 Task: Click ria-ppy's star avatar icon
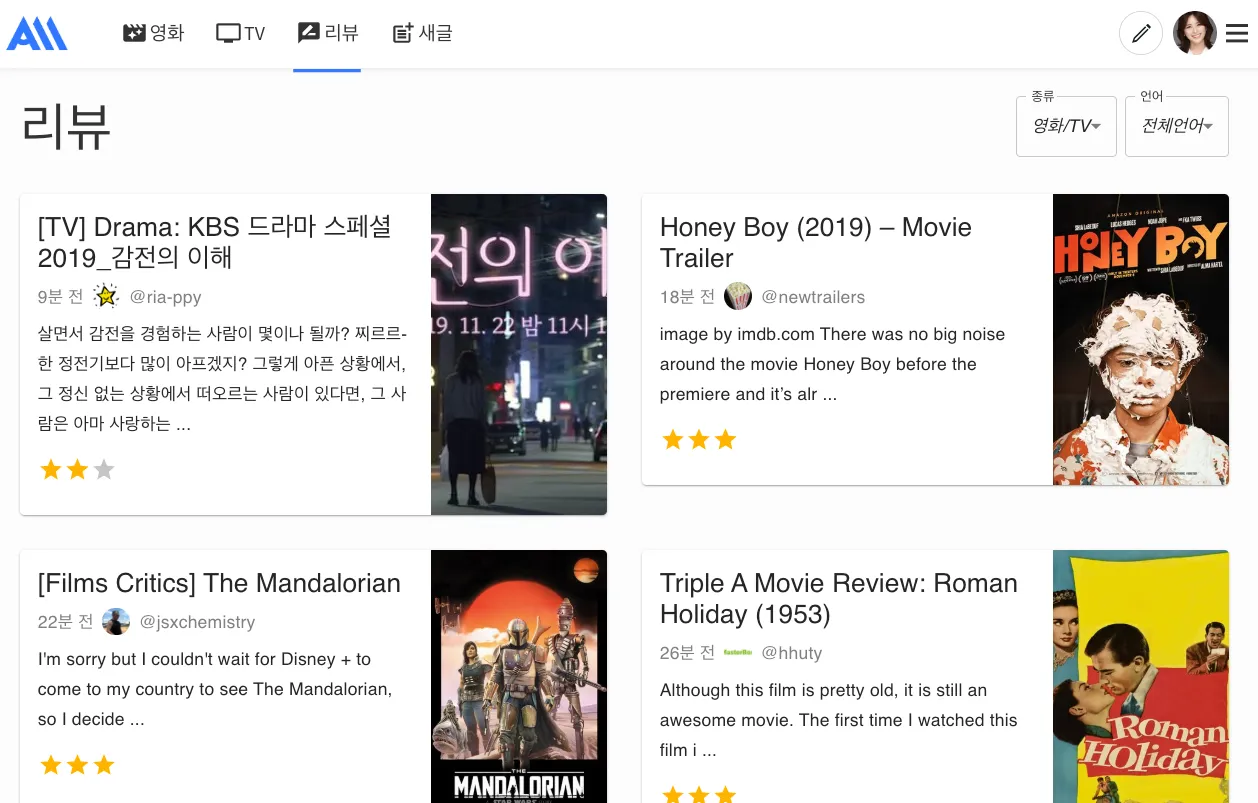(106, 296)
